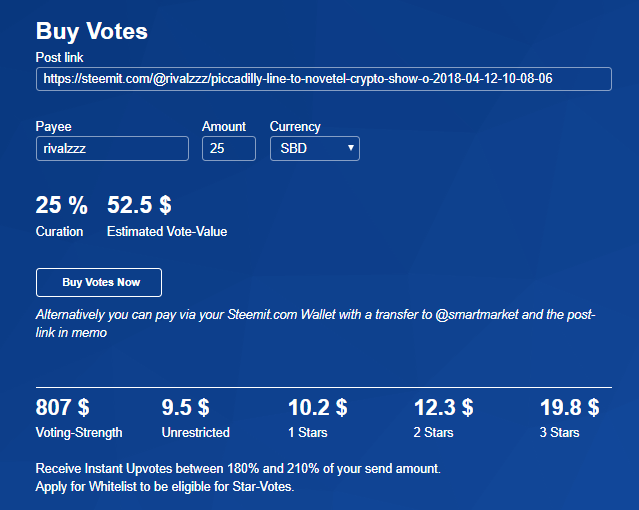The image size is (639, 510).
Task: Click the Amount label
Action: pos(224,126)
